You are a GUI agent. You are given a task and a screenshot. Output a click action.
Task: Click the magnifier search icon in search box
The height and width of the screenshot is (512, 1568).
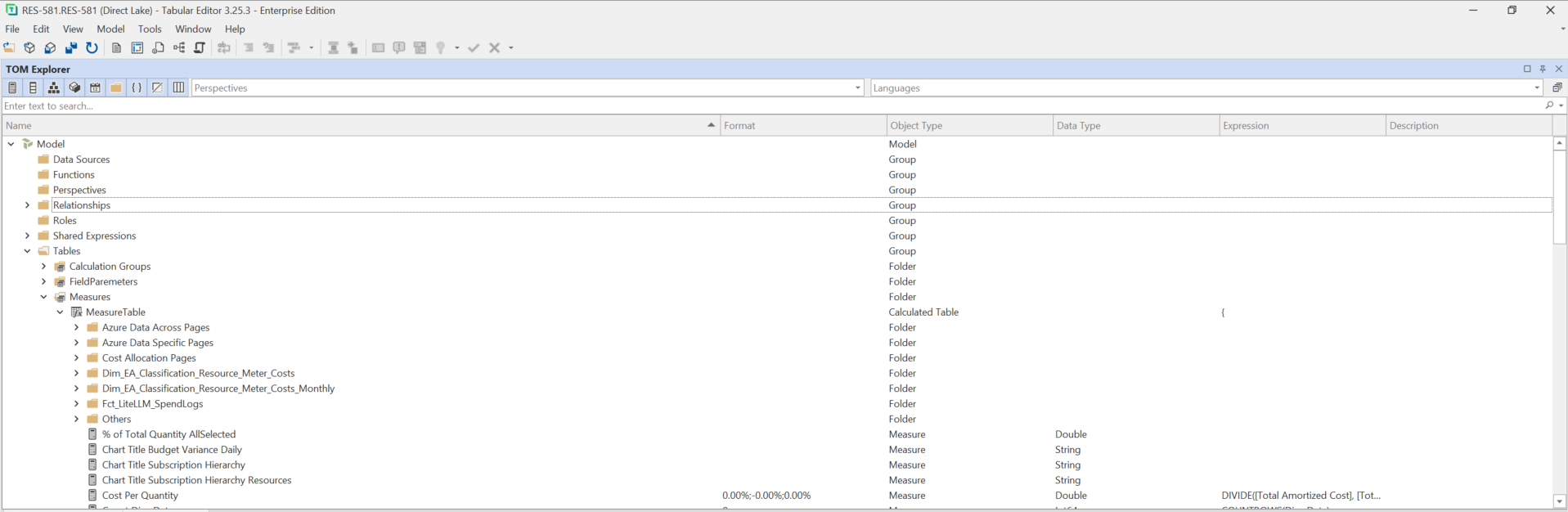coord(1549,106)
